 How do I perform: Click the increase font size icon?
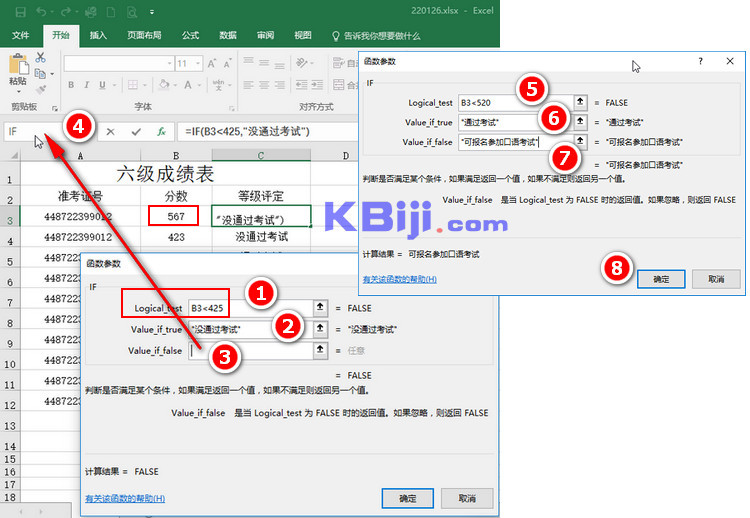pos(211,63)
